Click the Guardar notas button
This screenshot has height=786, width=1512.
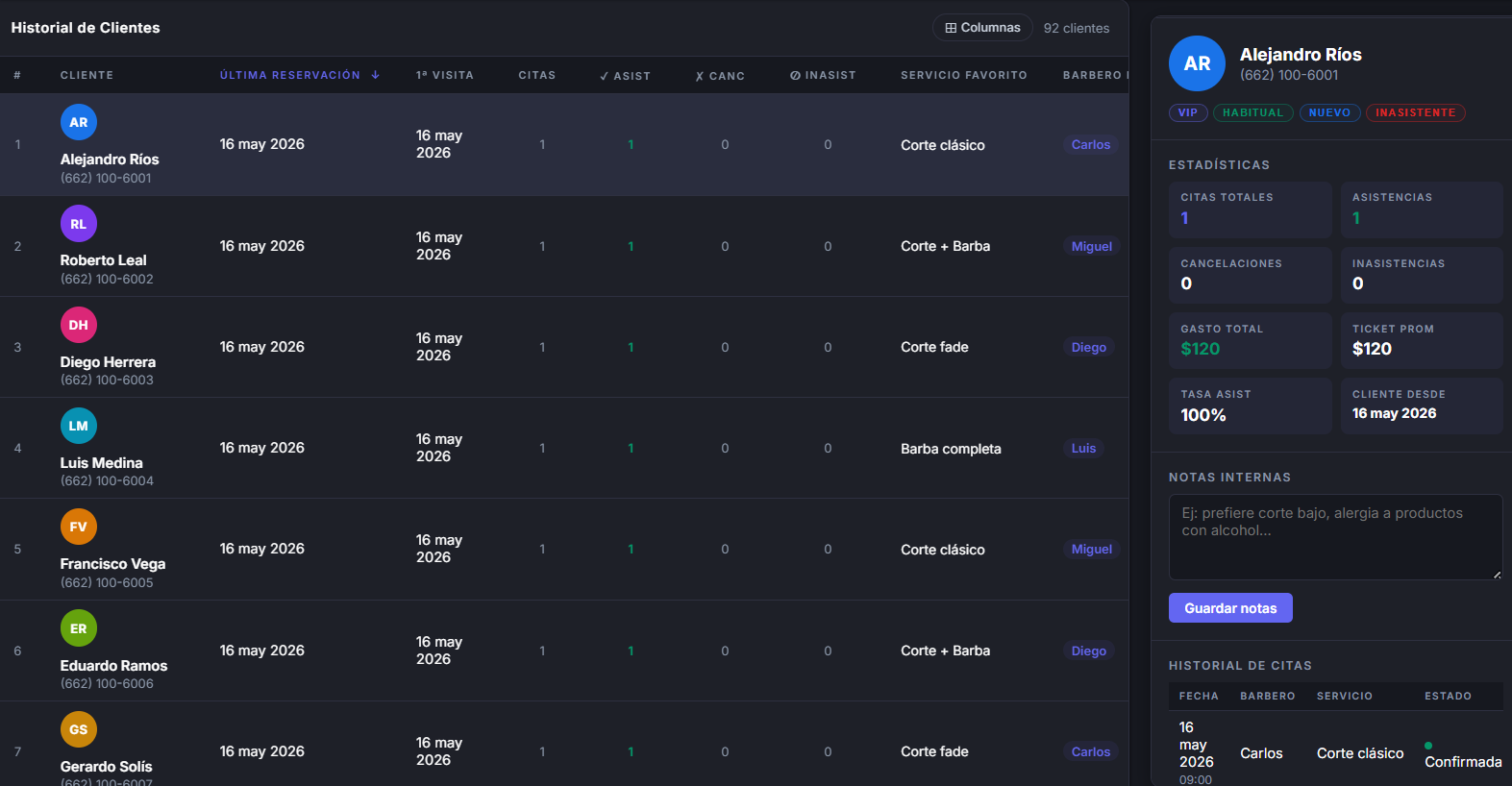[x=1230, y=608]
